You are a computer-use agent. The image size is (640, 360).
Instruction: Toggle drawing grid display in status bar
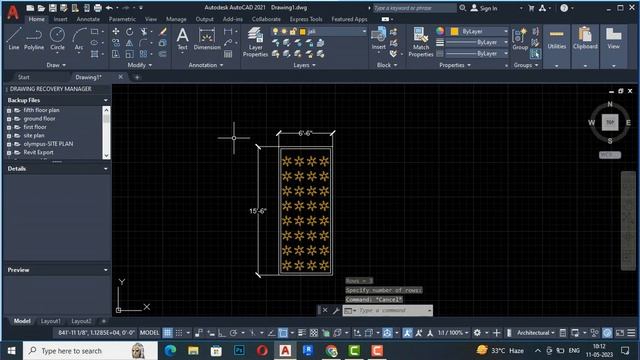coord(168,333)
